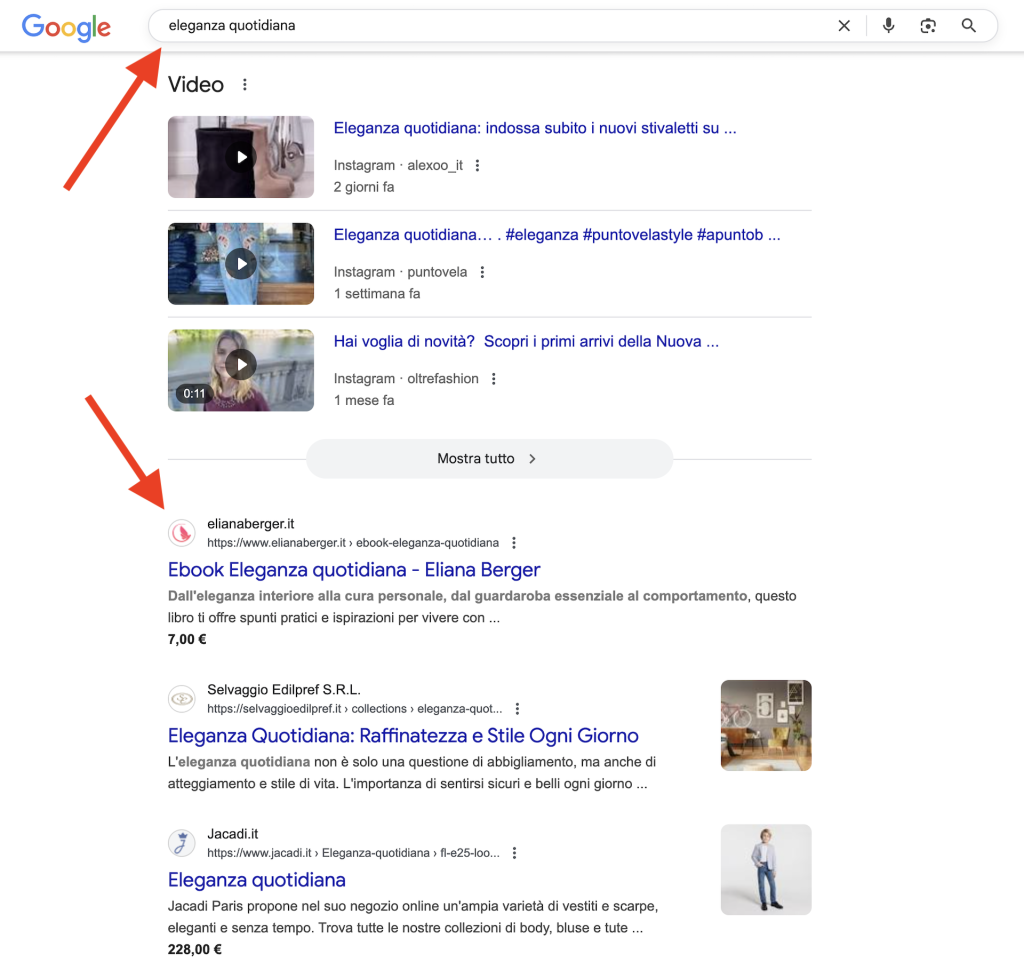Click the 7,00 € price text

point(187,639)
